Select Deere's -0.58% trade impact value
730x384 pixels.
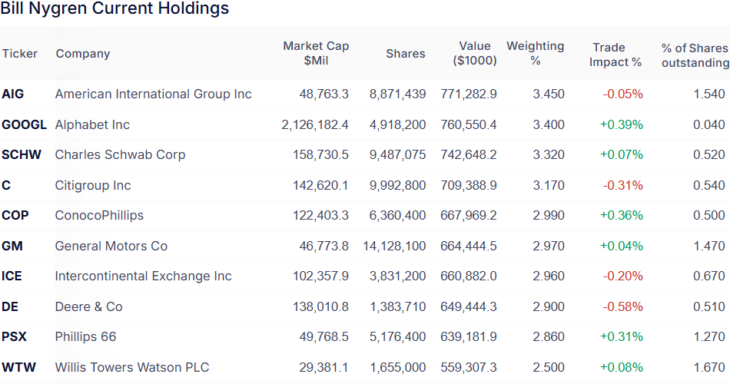click(623, 307)
